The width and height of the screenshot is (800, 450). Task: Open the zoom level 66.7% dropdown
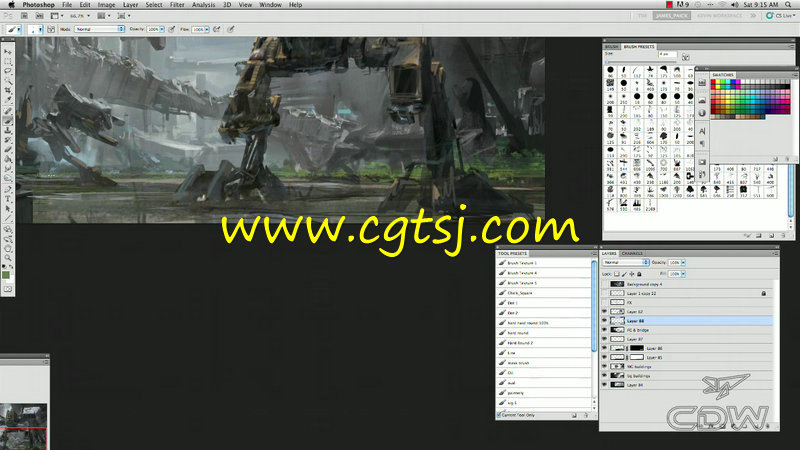tap(80, 16)
